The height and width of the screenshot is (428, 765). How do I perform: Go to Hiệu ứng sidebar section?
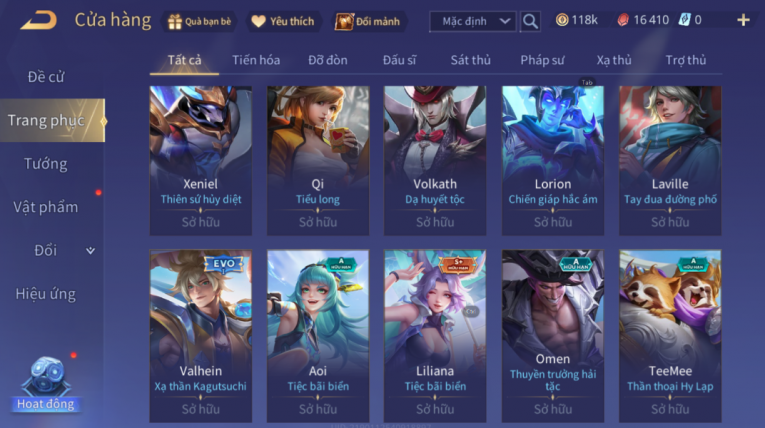tap(46, 294)
